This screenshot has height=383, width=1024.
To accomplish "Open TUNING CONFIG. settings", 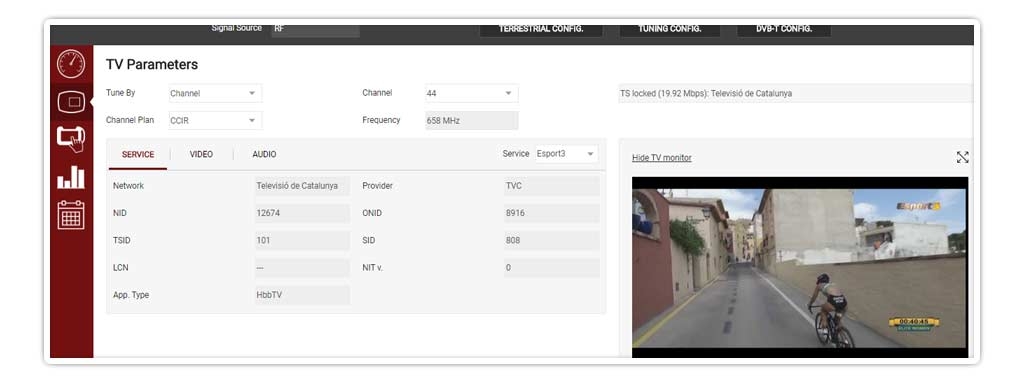I will (669, 30).
